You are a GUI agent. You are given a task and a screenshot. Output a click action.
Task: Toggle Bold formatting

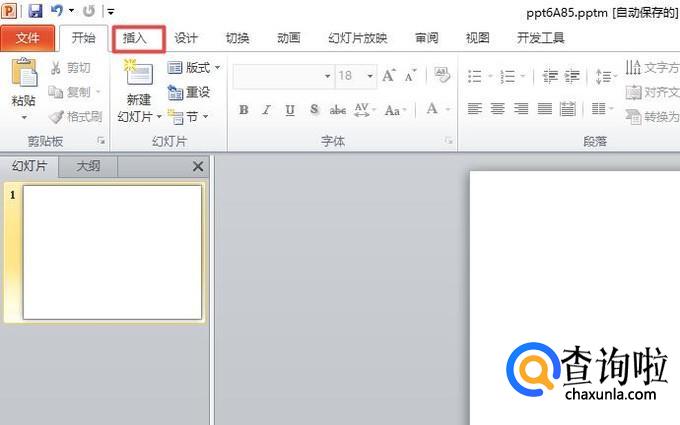coord(244,110)
